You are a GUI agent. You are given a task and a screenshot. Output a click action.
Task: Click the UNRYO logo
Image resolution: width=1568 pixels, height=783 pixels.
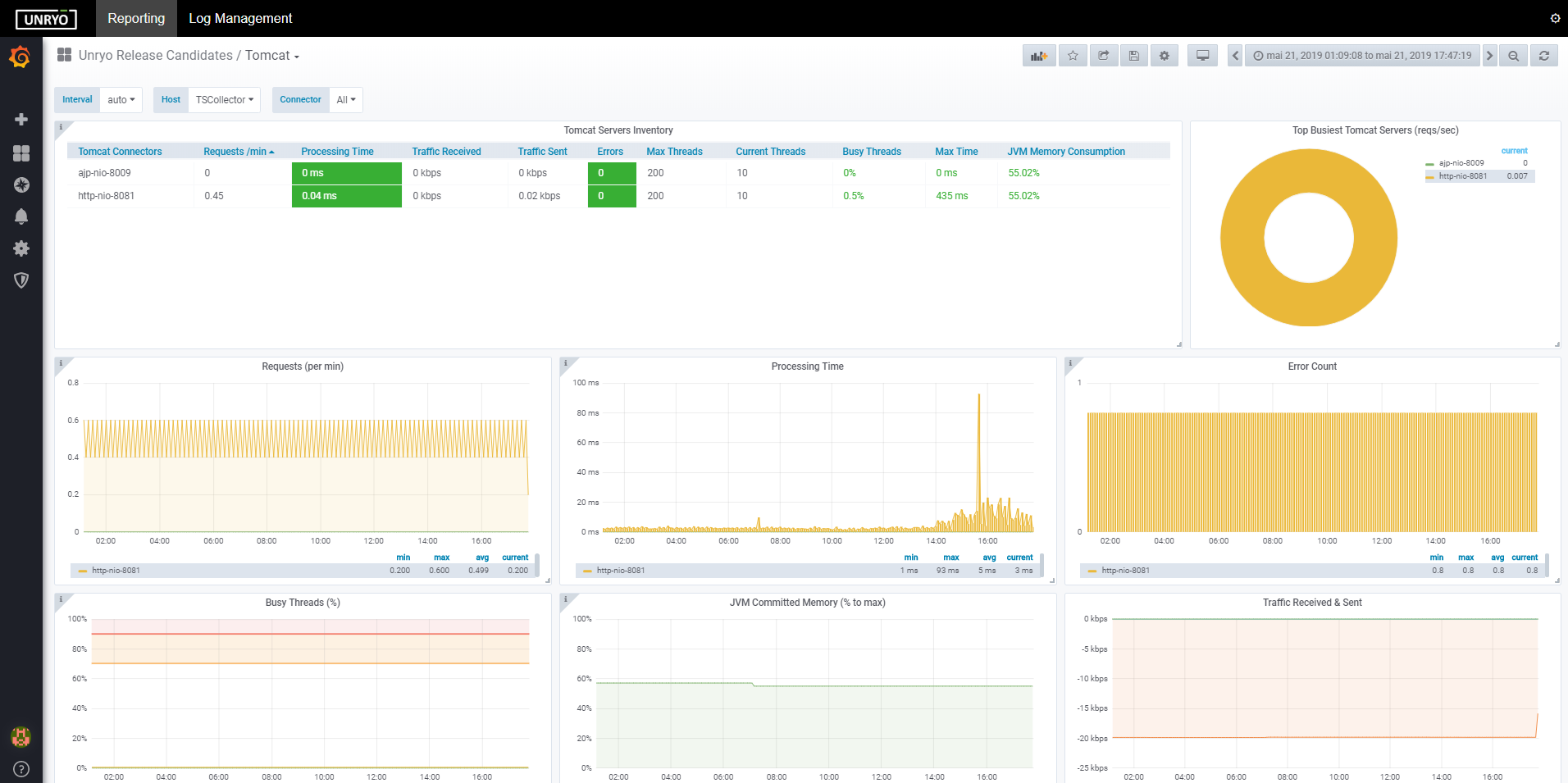pyautogui.click(x=46, y=19)
